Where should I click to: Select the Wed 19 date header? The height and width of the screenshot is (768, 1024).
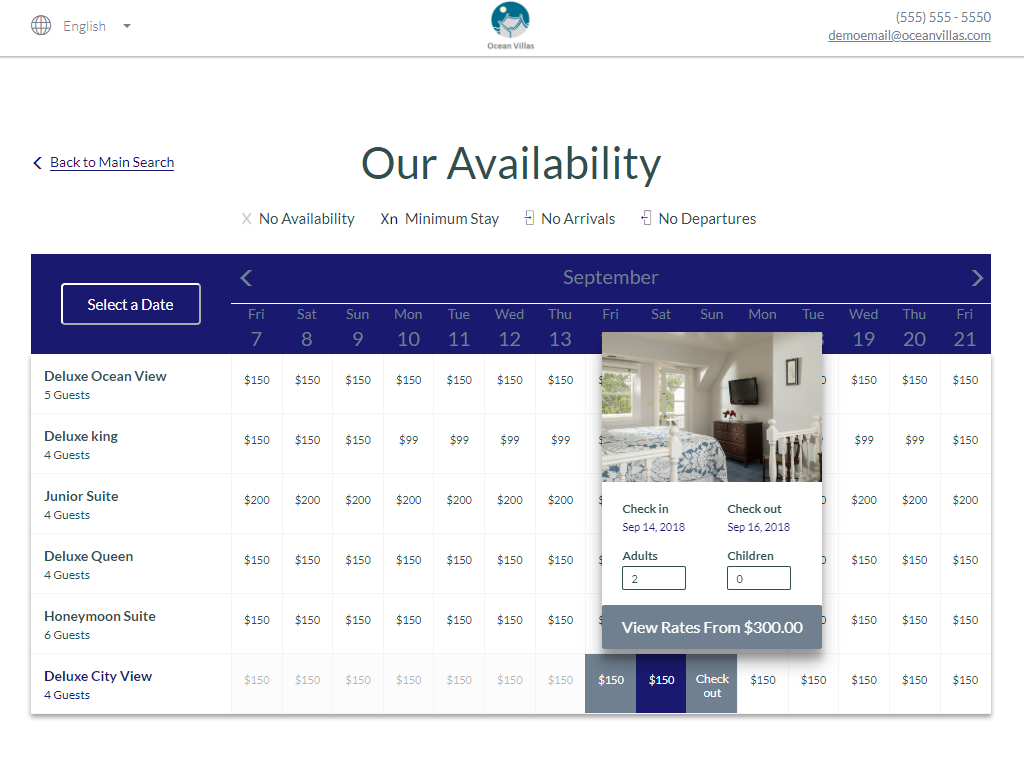(863, 328)
